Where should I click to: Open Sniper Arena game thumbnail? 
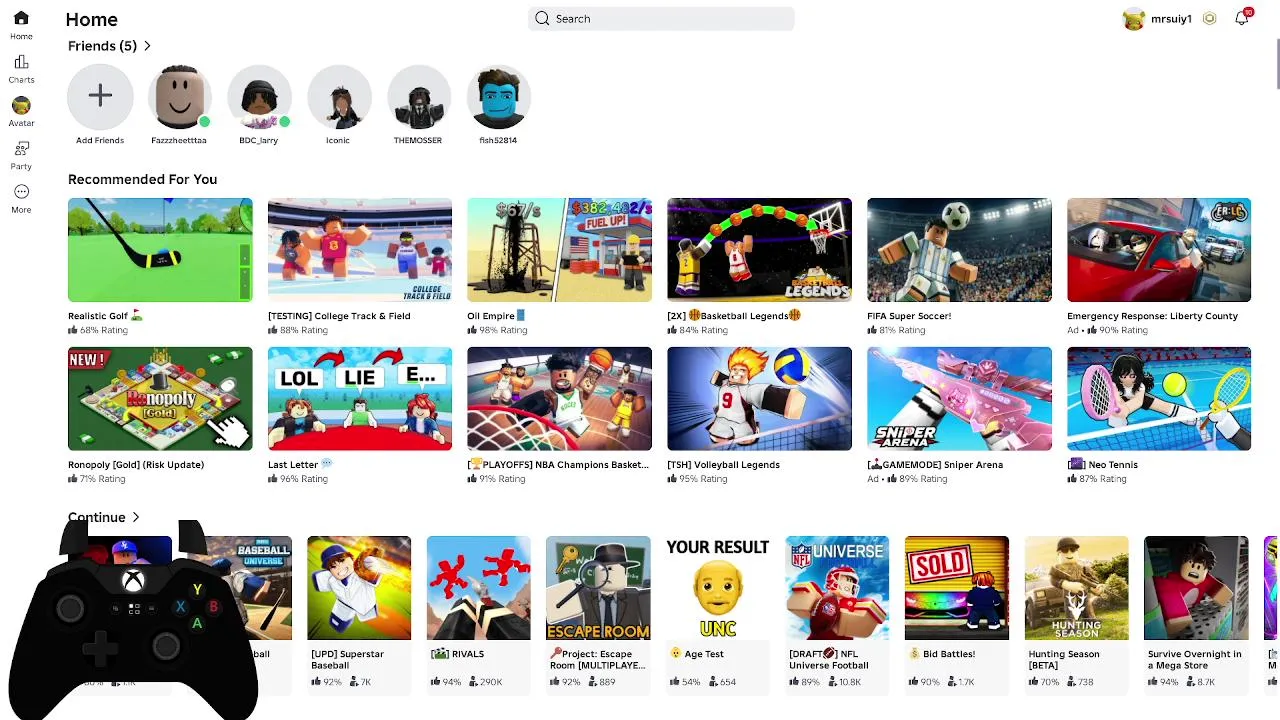(959, 399)
